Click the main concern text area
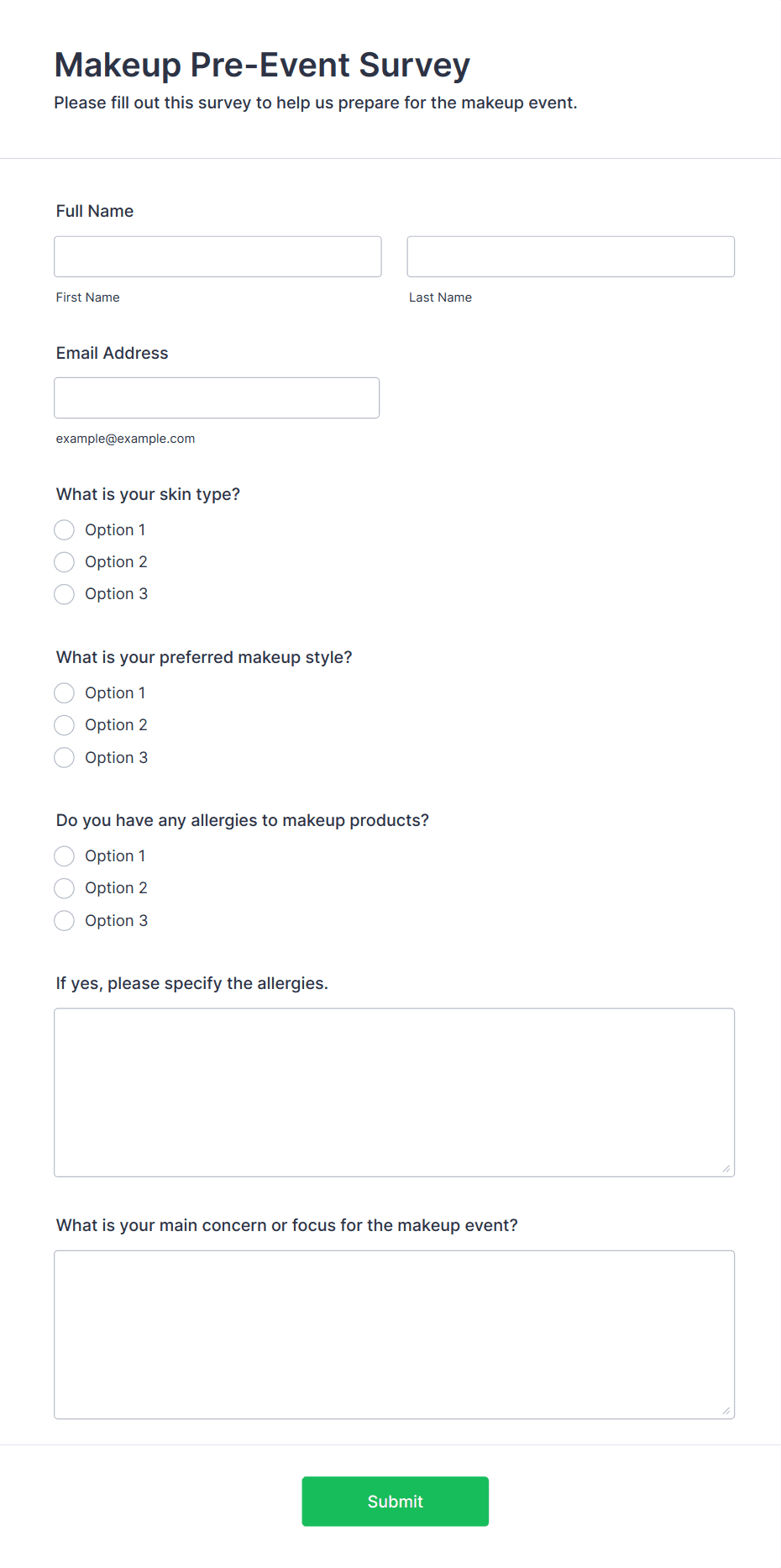This screenshot has width=781, height=1568. 393,1334
